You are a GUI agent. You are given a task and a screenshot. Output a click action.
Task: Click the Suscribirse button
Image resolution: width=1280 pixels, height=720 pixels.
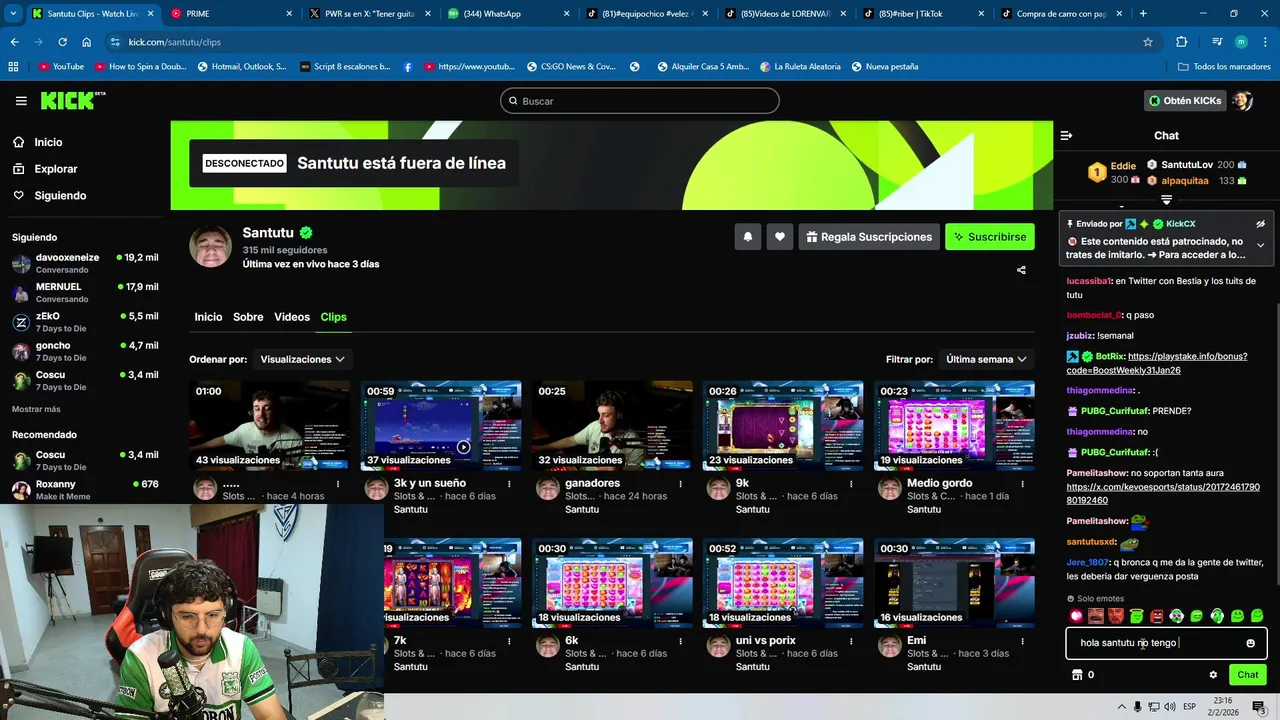tap(990, 237)
